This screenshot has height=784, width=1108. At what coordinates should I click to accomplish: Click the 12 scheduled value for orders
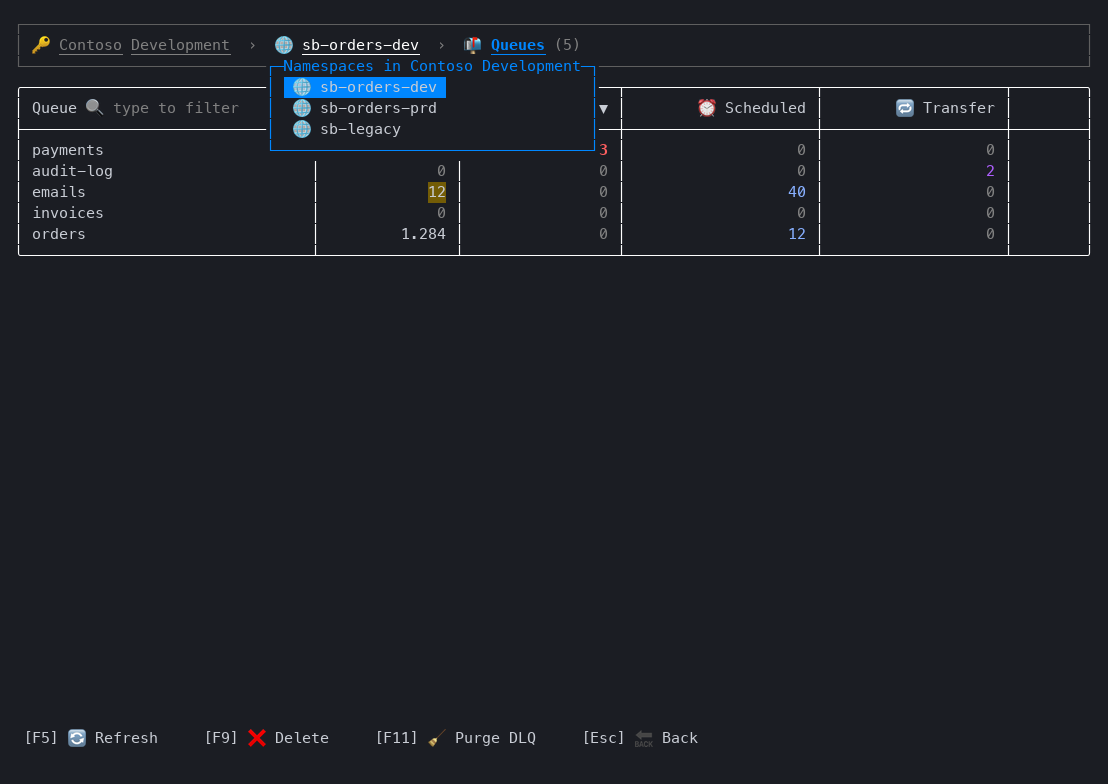pos(797,233)
